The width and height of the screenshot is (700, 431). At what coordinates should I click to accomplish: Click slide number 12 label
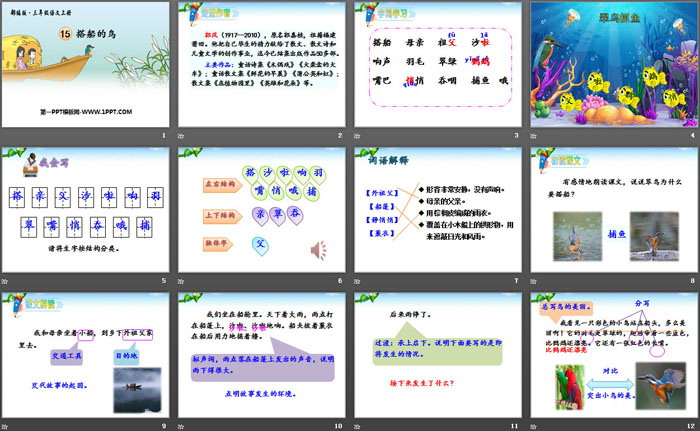pyautogui.click(x=691, y=426)
